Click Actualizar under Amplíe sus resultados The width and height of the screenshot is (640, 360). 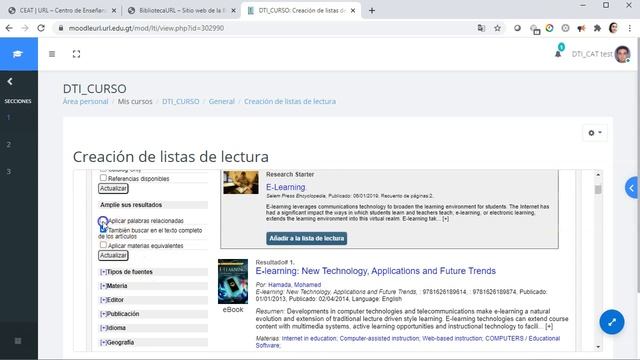pos(113,256)
